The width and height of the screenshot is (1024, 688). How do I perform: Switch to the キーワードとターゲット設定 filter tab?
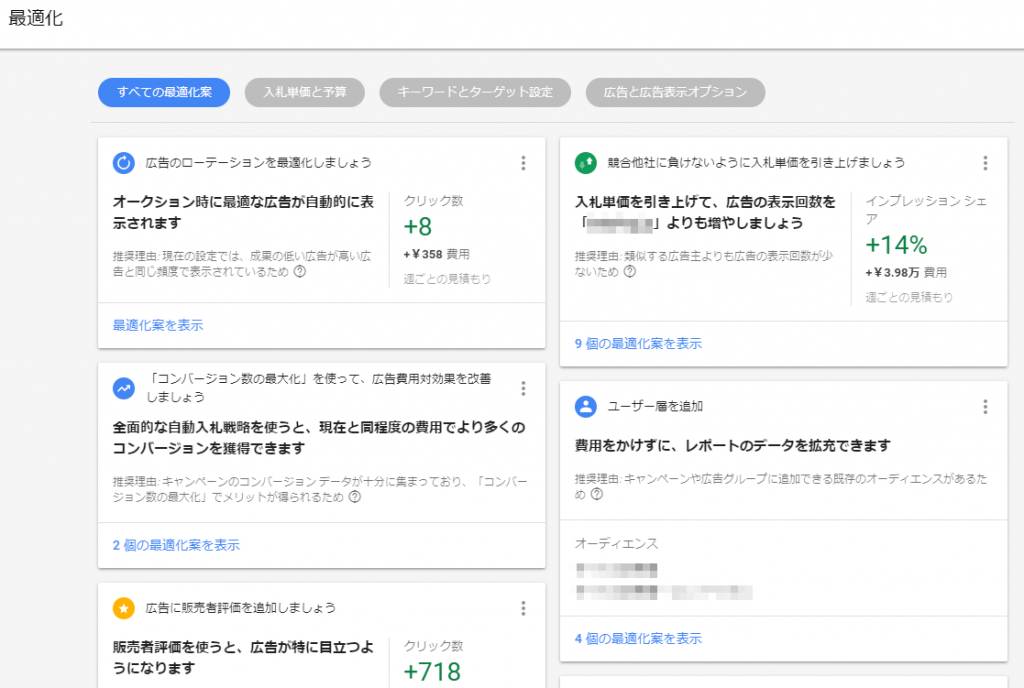[475, 92]
